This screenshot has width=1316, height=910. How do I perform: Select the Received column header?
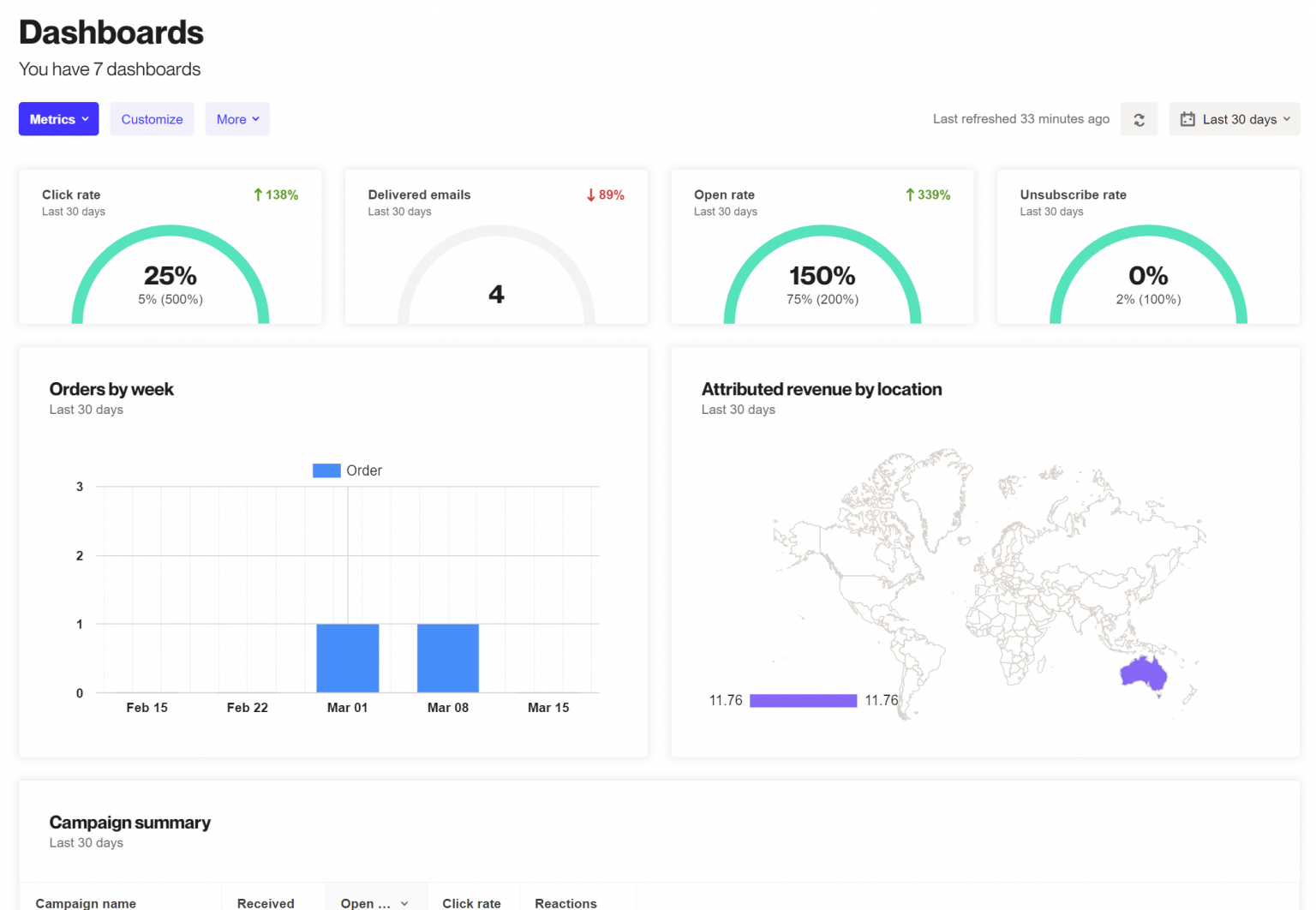266,902
